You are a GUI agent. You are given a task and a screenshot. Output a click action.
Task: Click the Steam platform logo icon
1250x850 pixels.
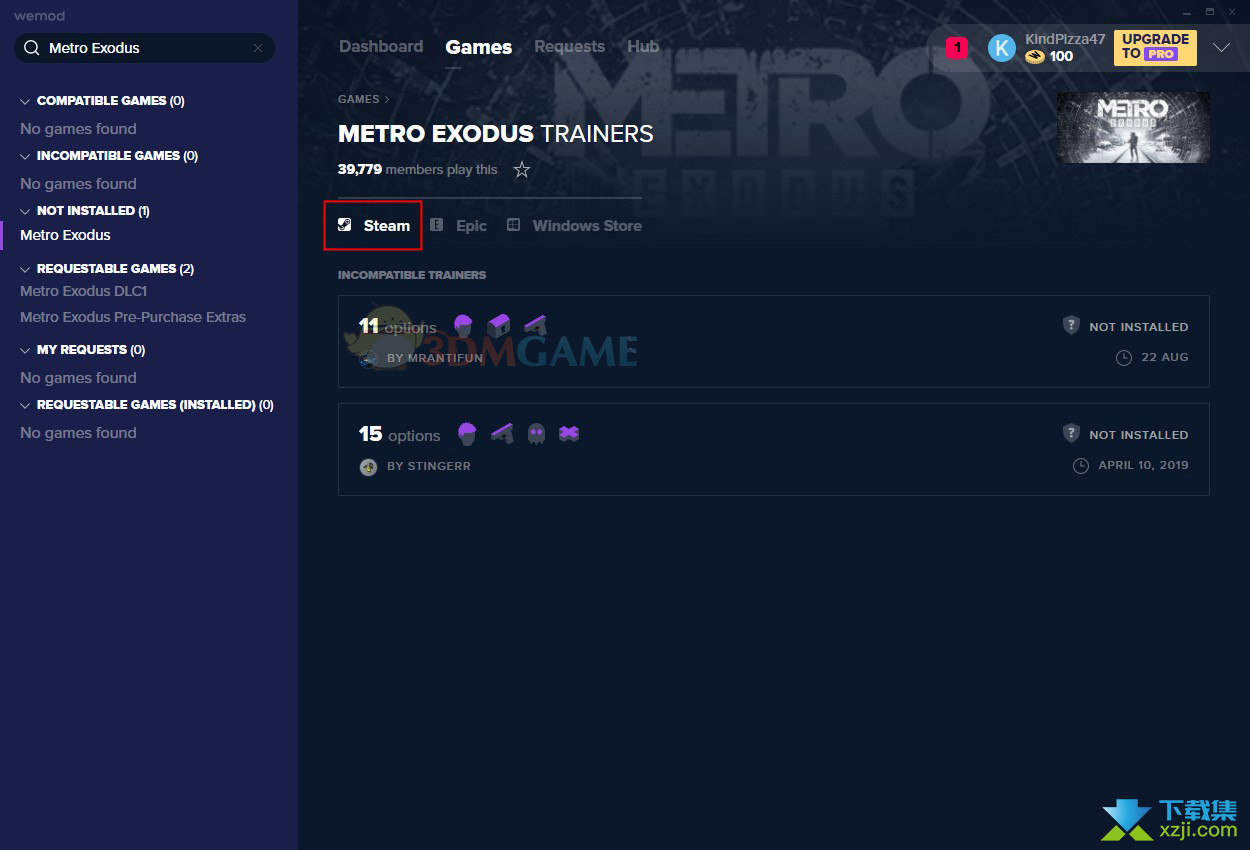(x=344, y=225)
